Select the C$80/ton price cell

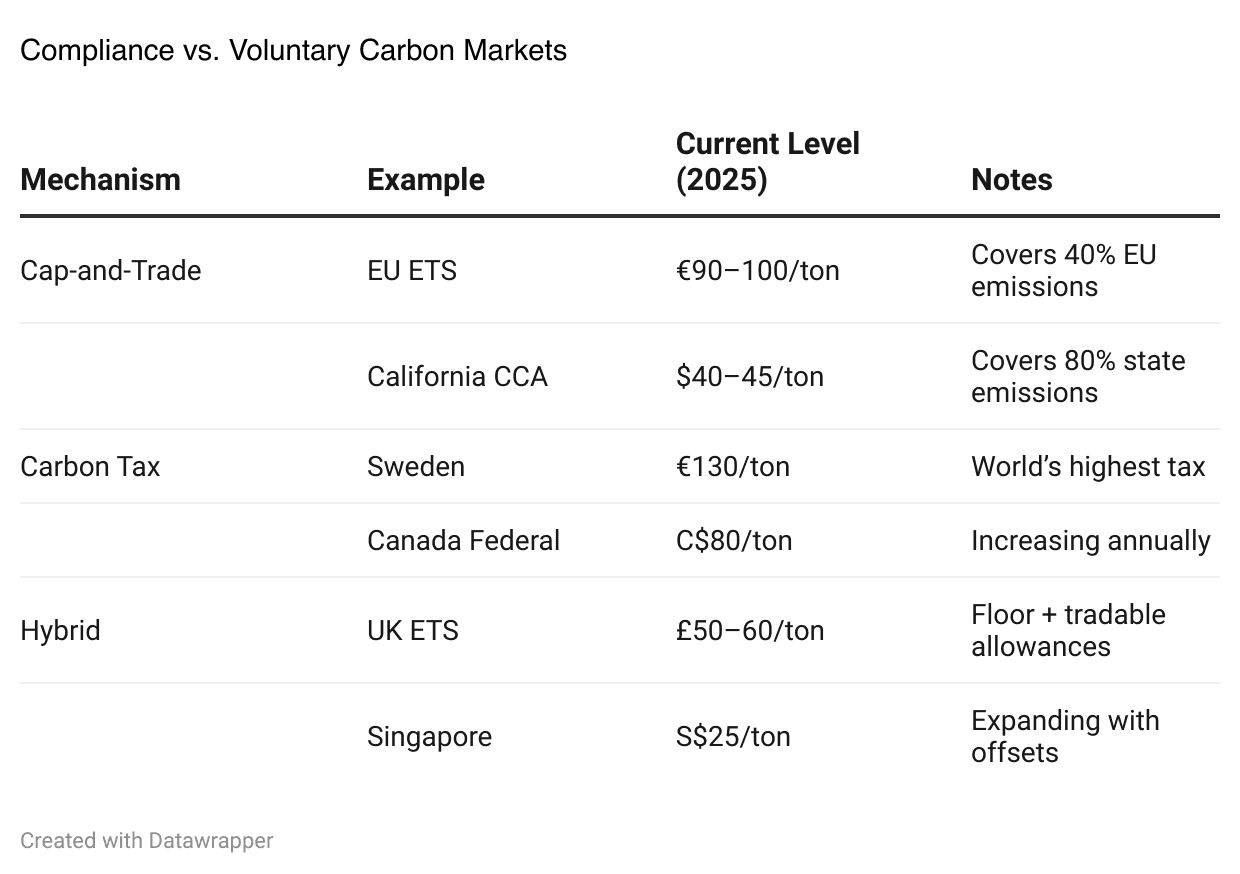coord(733,541)
